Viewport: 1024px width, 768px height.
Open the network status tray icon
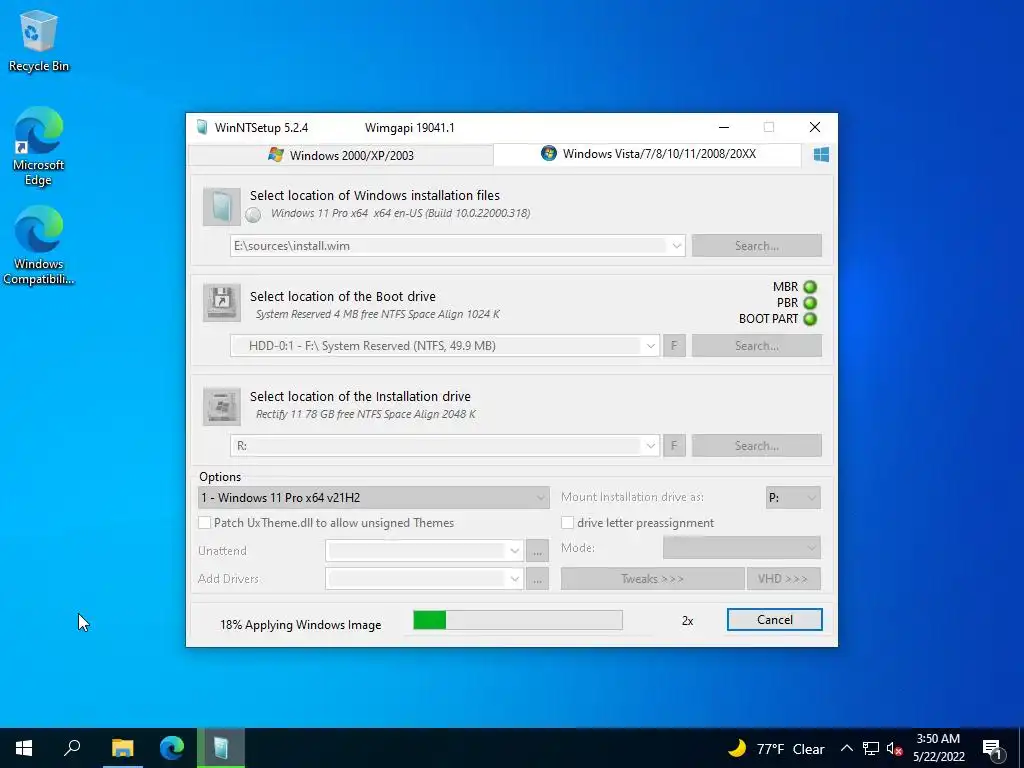pyautogui.click(x=871, y=748)
